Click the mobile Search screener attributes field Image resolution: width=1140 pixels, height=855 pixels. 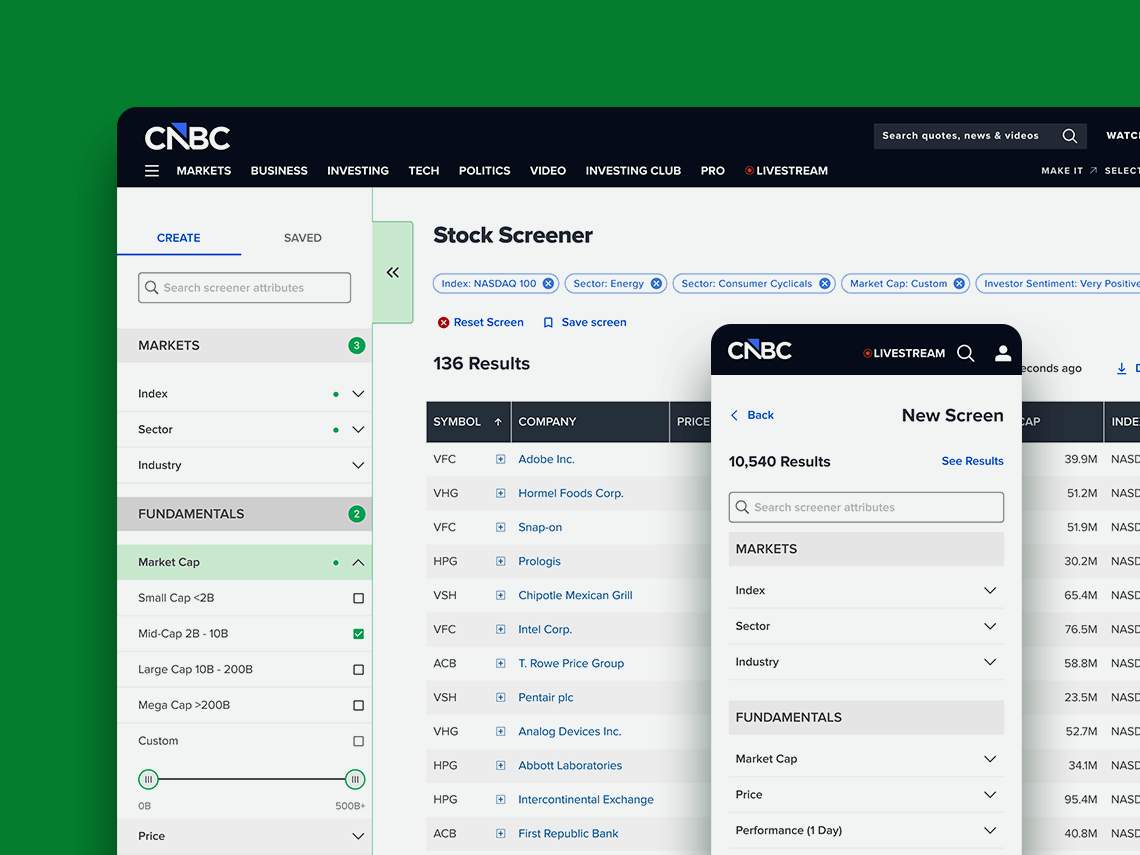click(866, 507)
